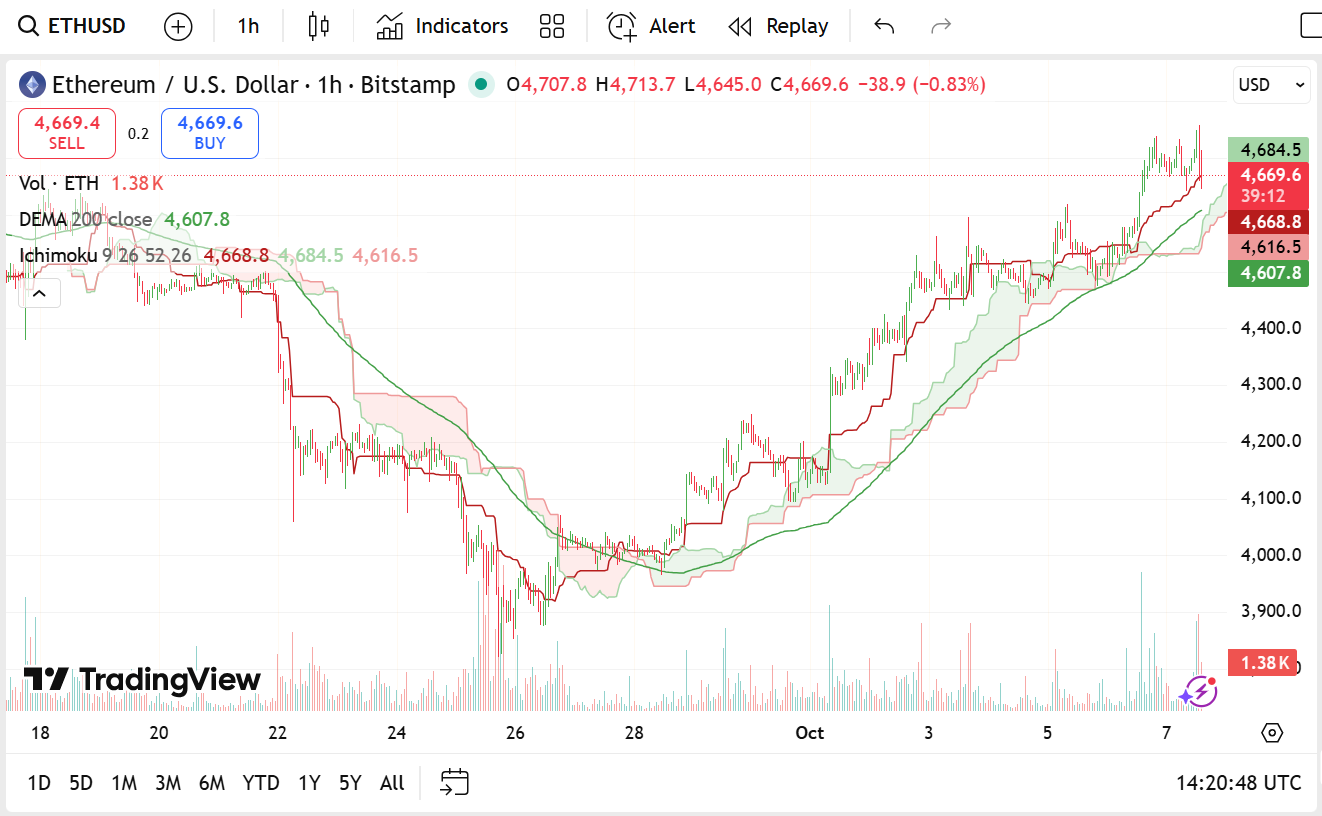Click the 14:20:48 UTC timezone clock
The height and width of the screenshot is (816, 1322).
[x=1238, y=782]
